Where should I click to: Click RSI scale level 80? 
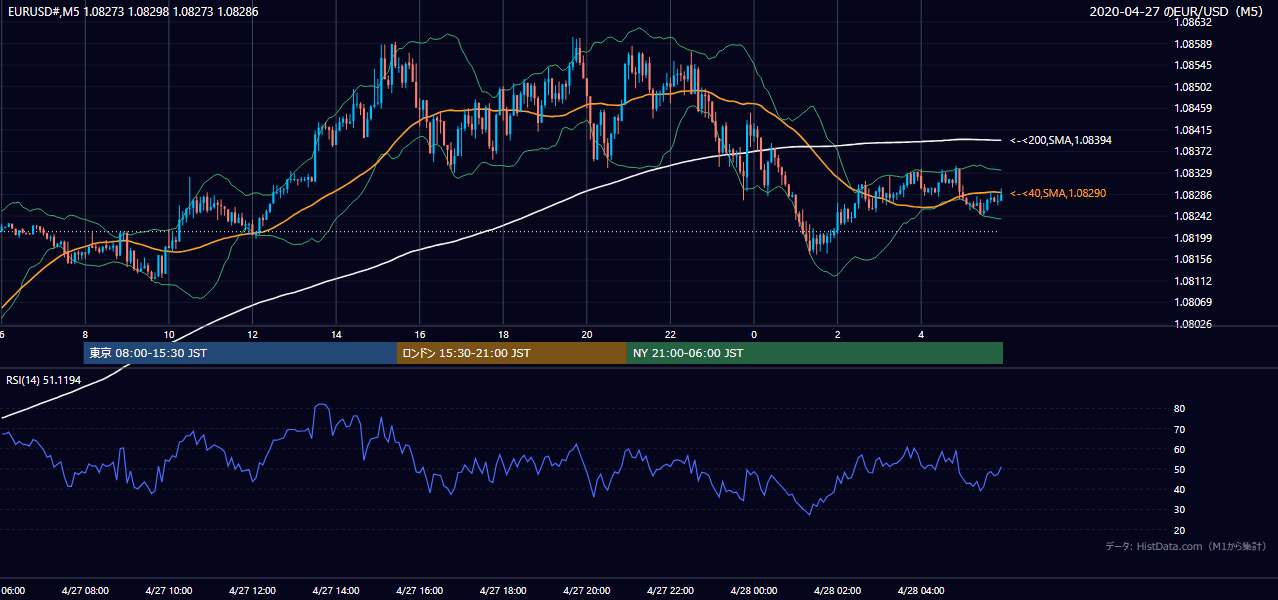click(x=1180, y=409)
